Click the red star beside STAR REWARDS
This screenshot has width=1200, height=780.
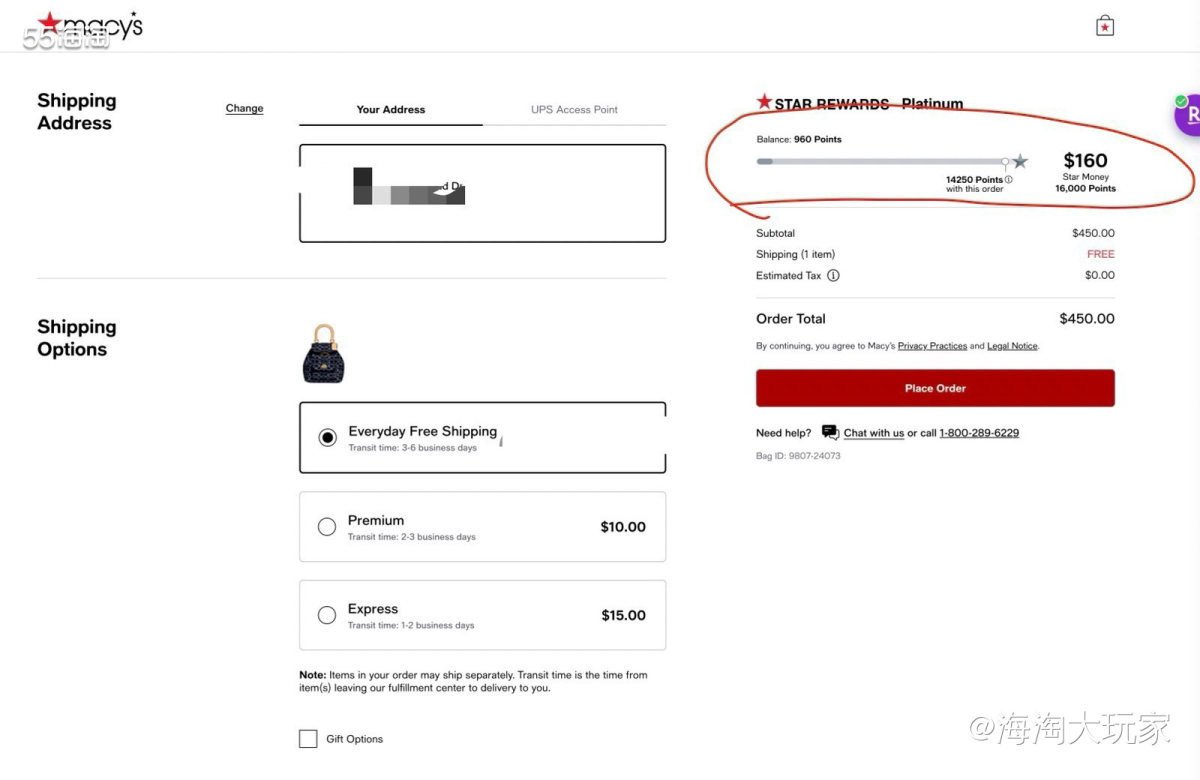tap(763, 101)
